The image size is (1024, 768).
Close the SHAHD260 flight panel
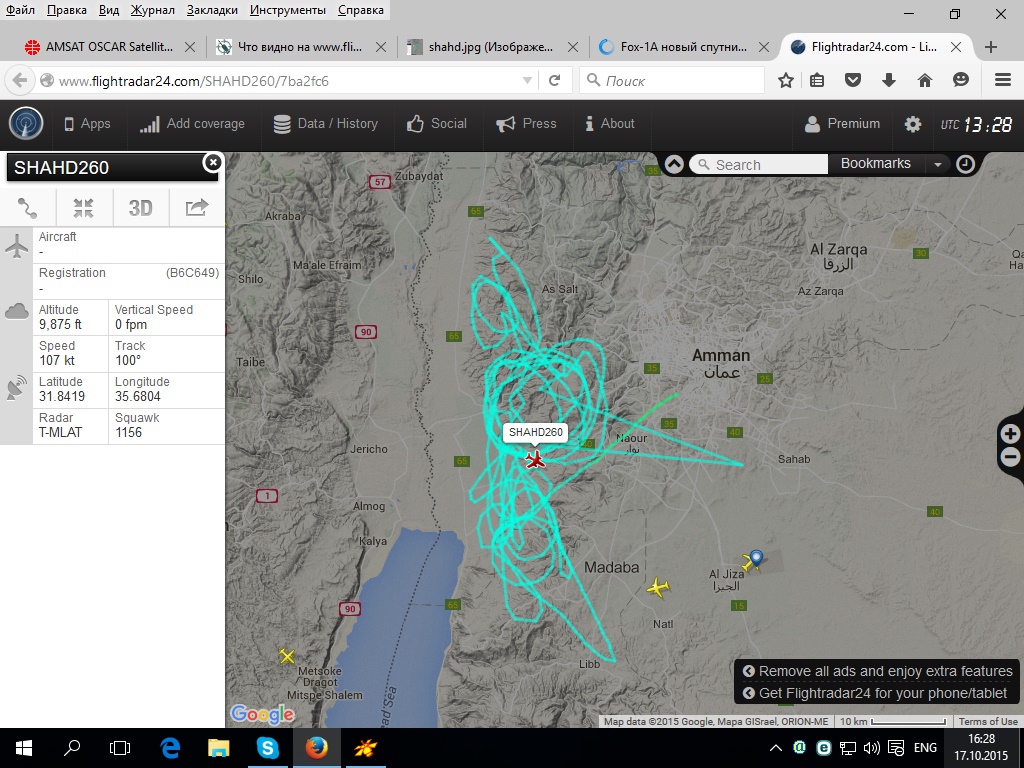coord(212,162)
